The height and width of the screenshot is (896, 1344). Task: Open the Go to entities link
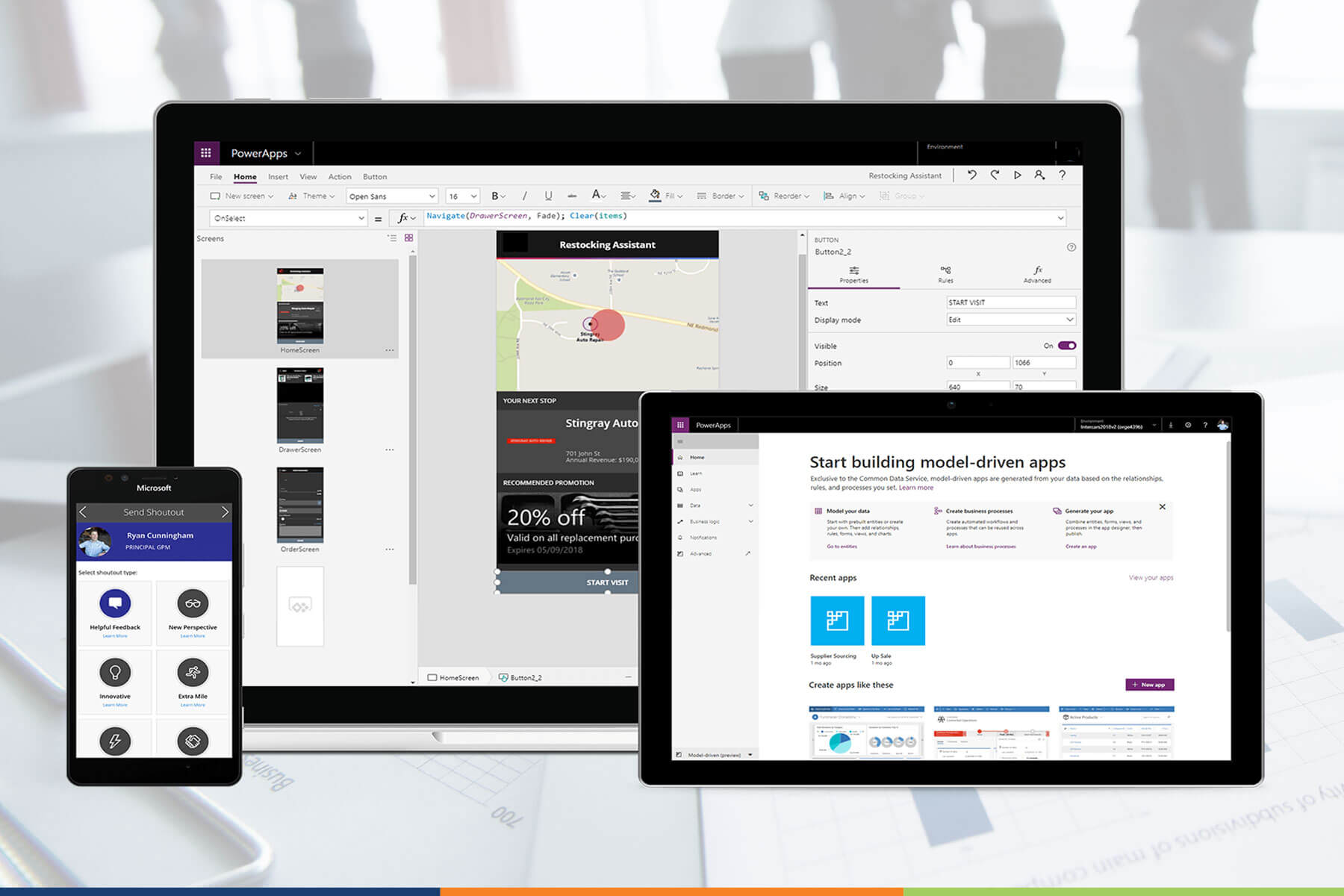pyautogui.click(x=841, y=547)
